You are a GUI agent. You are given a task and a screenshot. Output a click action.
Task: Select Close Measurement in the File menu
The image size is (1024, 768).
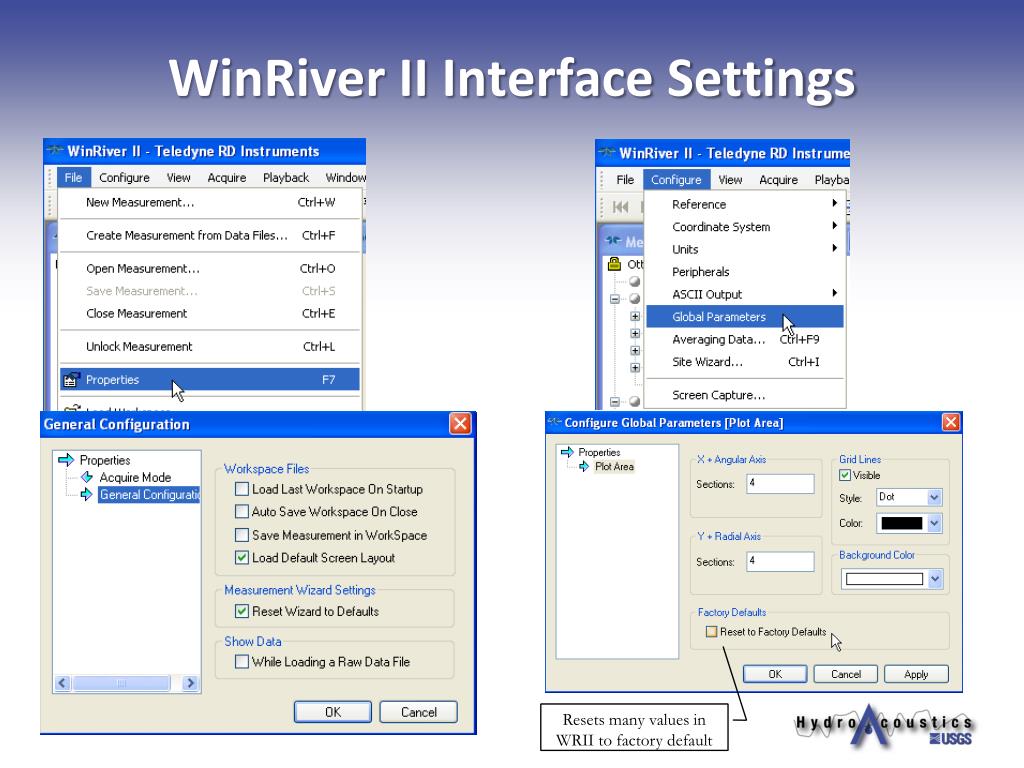pos(210,313)
